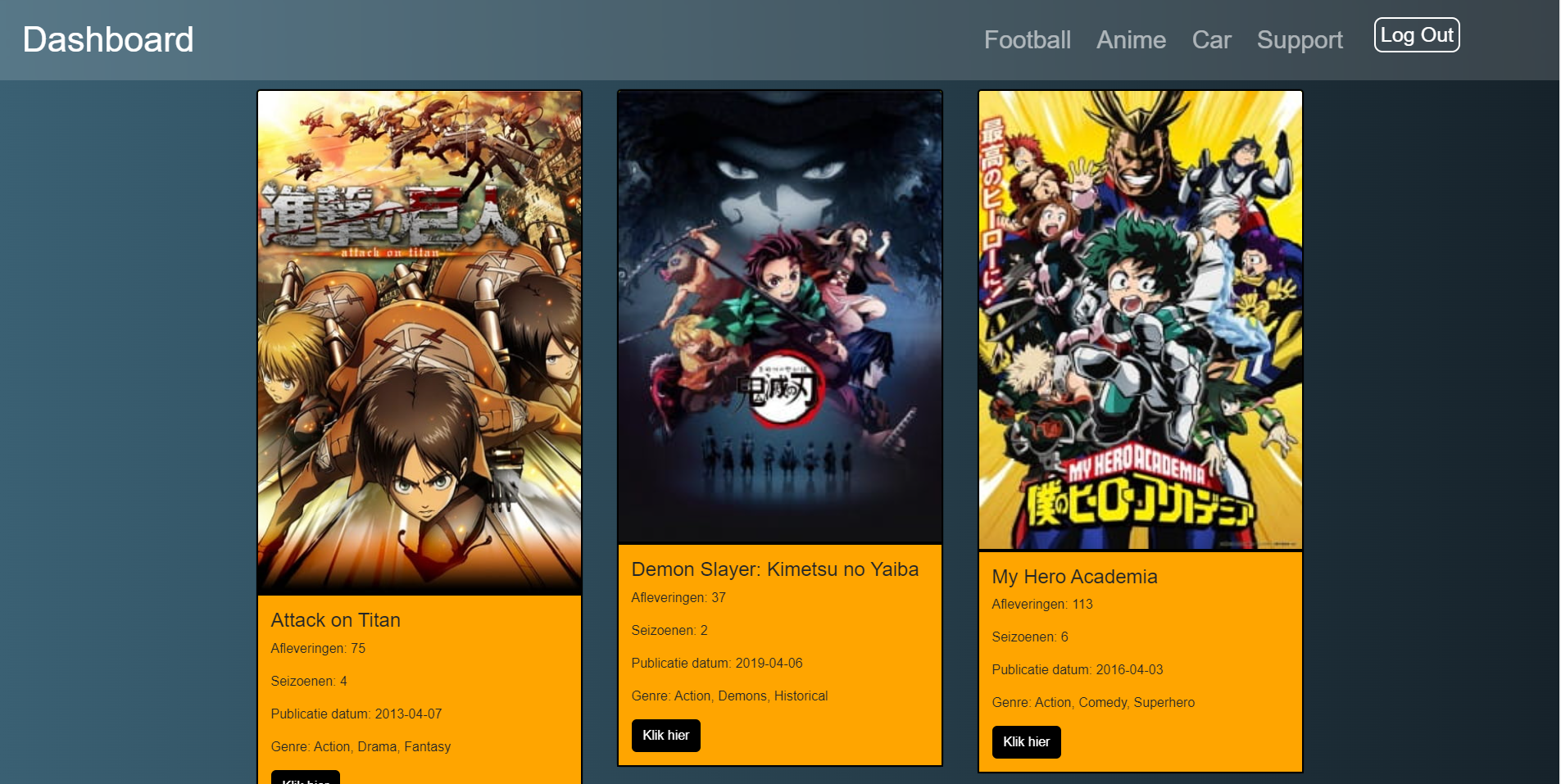Click Genre: Action, Demons, Historical
The height and width of the screenshot is (784, 1561).
(x=730, y=696)
